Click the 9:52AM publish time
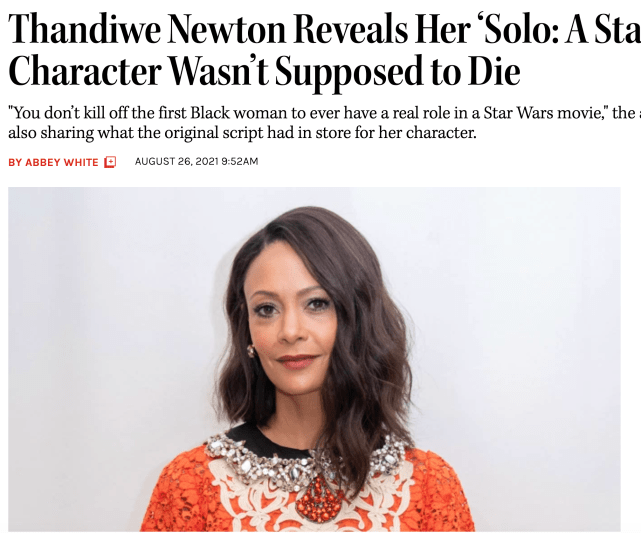 pos(240,161)
